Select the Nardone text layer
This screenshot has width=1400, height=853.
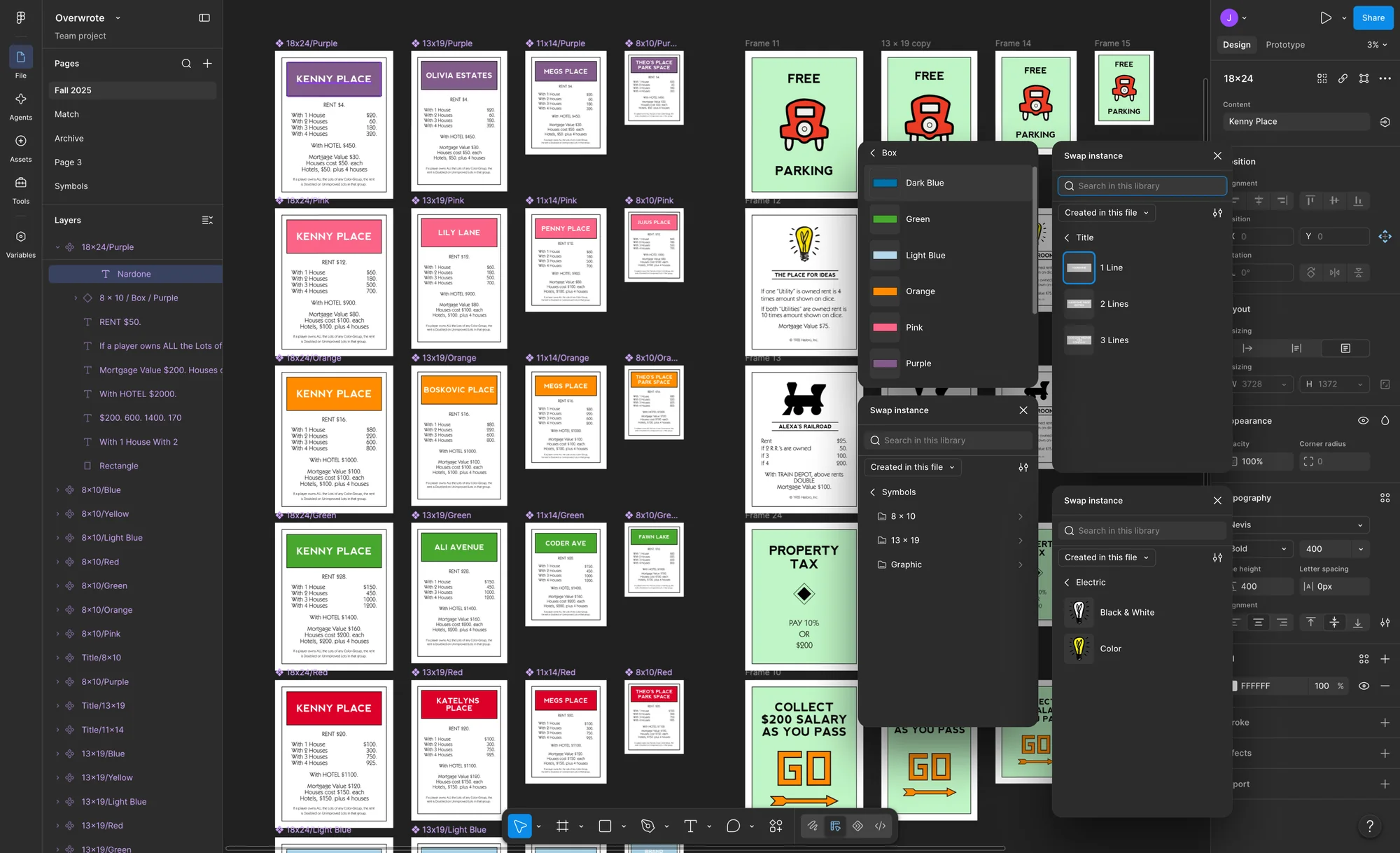click(x=135, y=275)
